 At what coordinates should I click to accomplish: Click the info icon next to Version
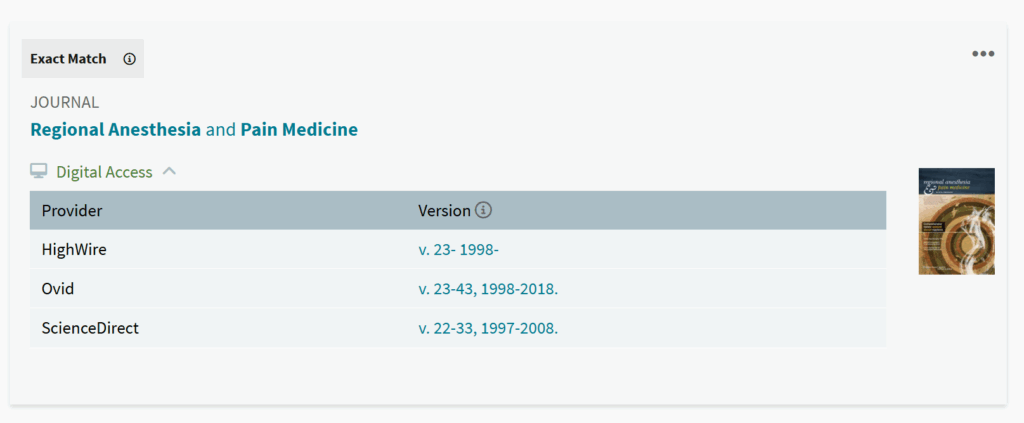484,211
